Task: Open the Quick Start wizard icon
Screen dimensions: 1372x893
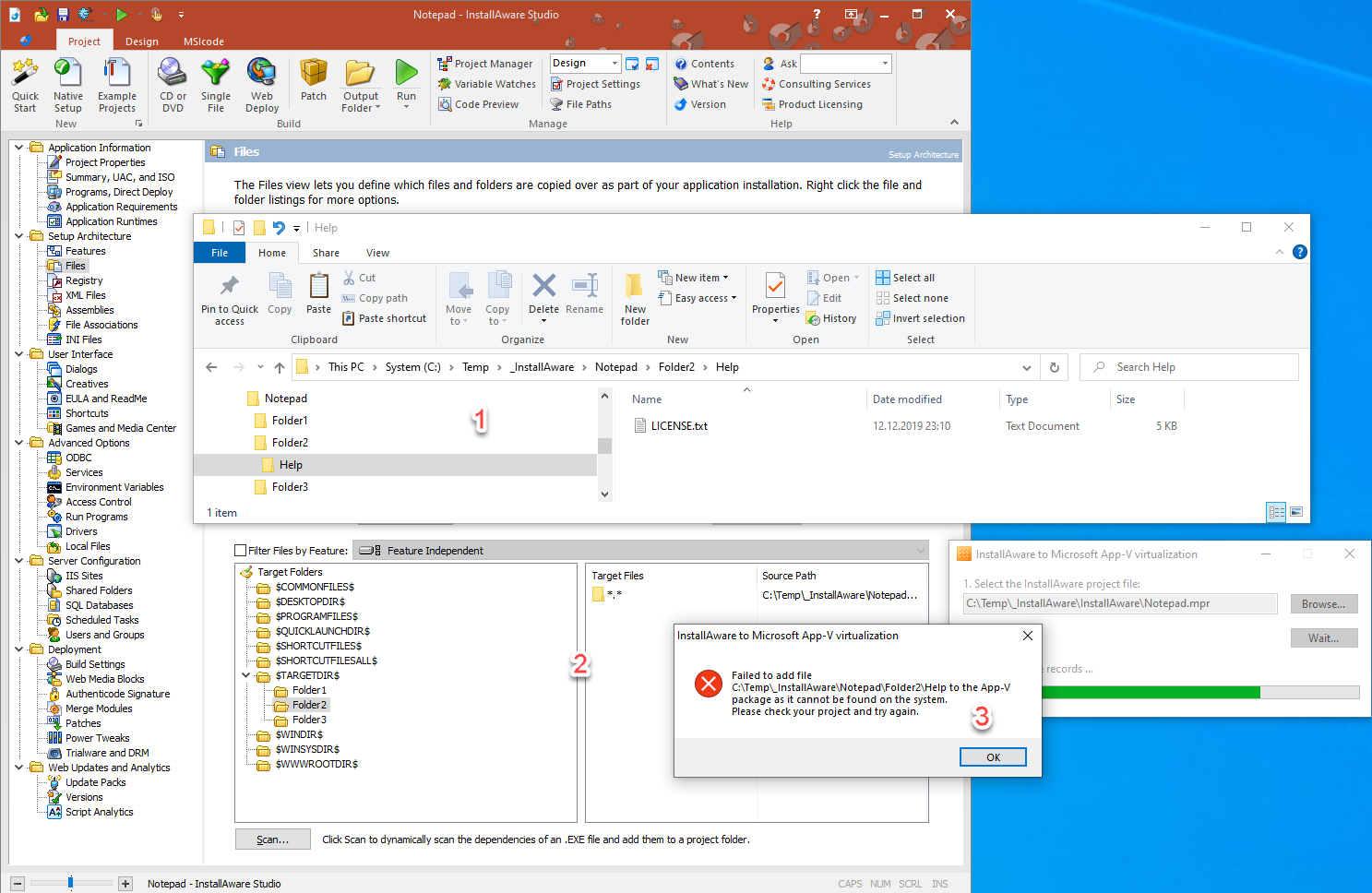Action: pos(25,85)
